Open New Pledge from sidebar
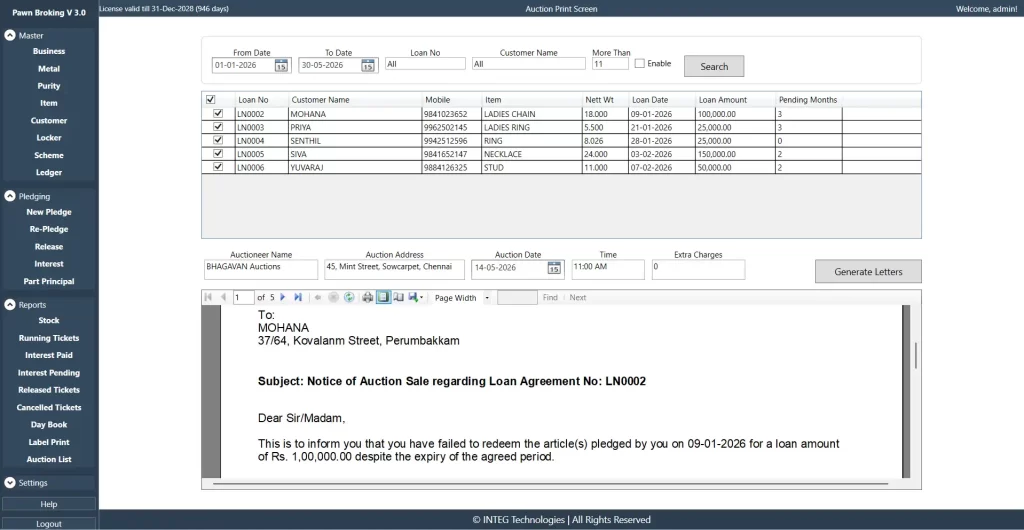 pyautogui.click(x=49, y=212)
